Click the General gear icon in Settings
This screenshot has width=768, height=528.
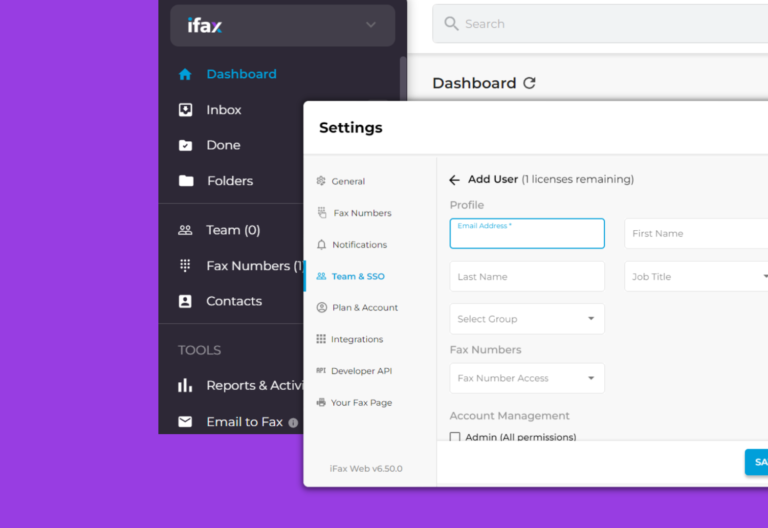(x=321, y=181)
